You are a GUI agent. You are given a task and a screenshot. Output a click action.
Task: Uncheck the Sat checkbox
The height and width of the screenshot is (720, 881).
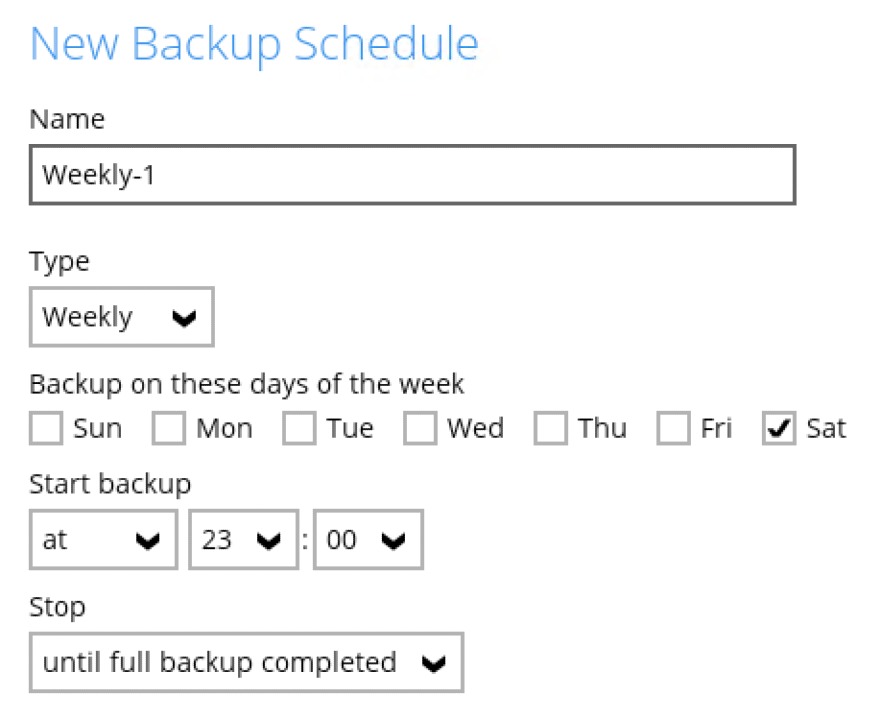(778, 429)
